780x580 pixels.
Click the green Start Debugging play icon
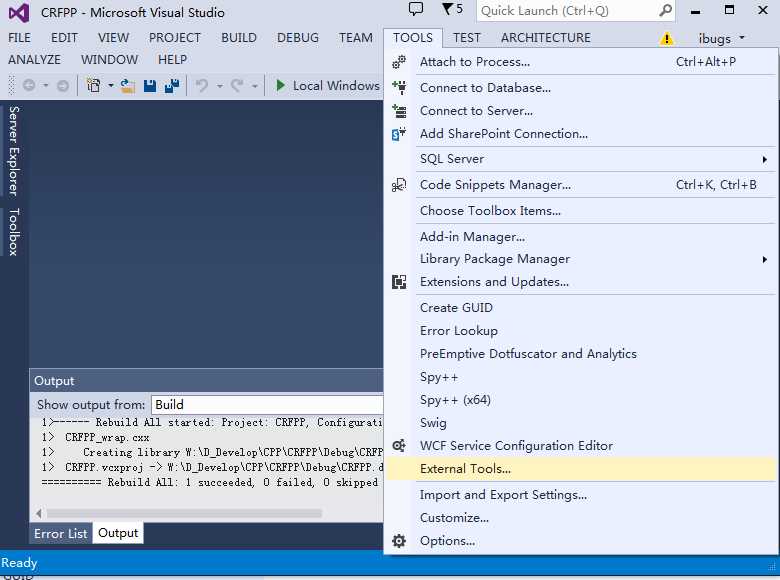coord(281,86)
